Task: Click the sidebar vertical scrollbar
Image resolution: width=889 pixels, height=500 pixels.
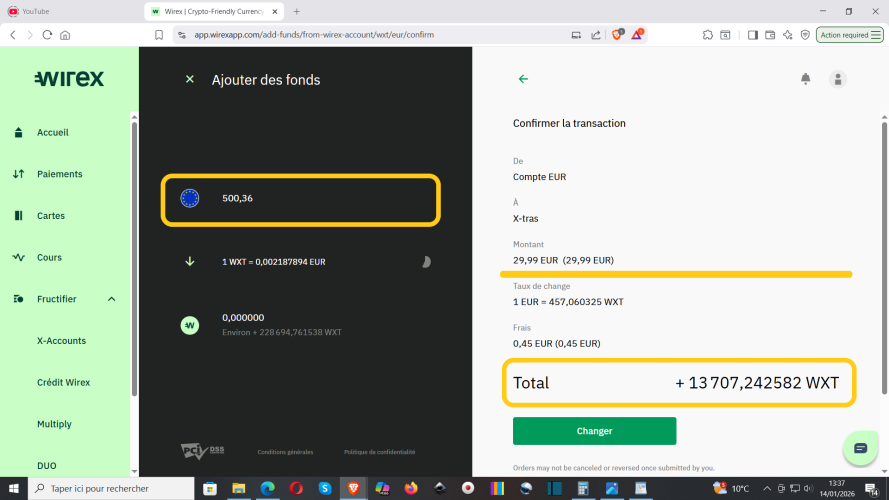Action: pyautogui.click(x=134, y=259)
